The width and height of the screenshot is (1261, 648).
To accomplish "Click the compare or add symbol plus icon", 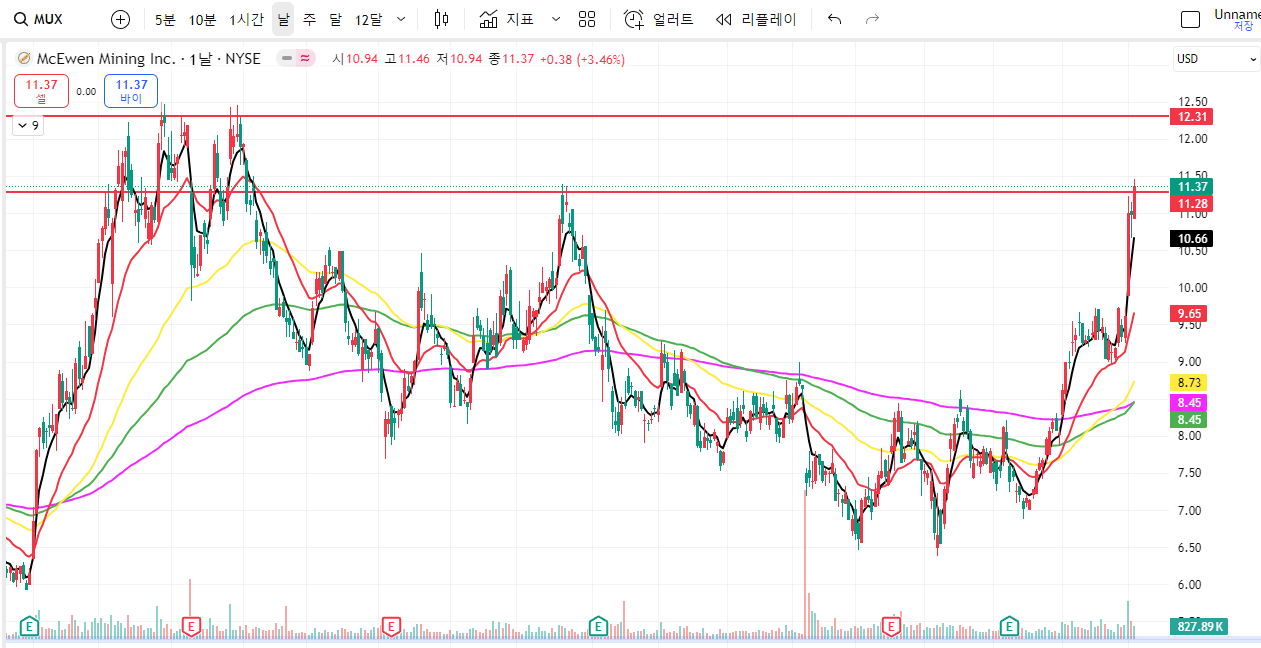I will point(120,19).
